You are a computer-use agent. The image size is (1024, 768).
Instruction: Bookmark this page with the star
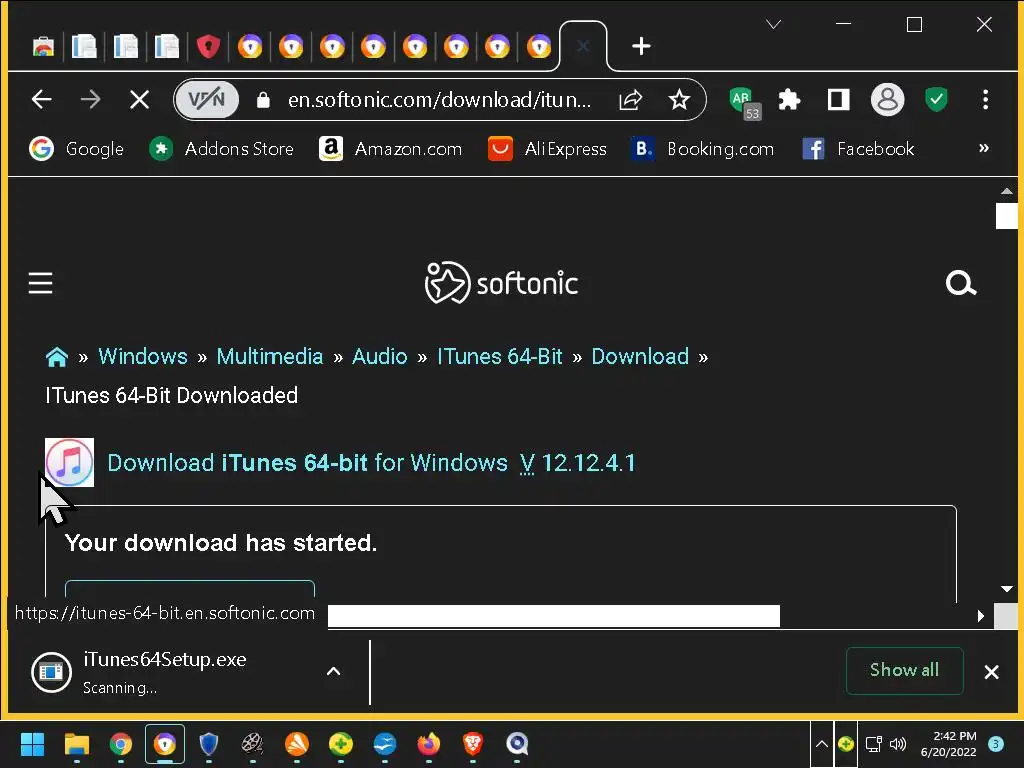click(x=679, y=100)
